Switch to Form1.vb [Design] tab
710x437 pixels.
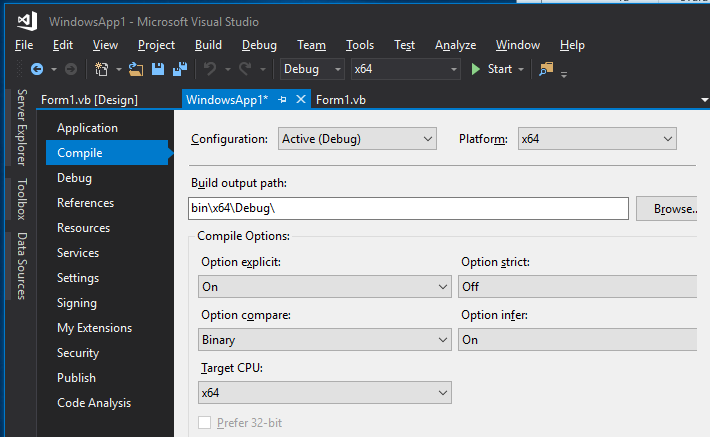click(89, 100)
